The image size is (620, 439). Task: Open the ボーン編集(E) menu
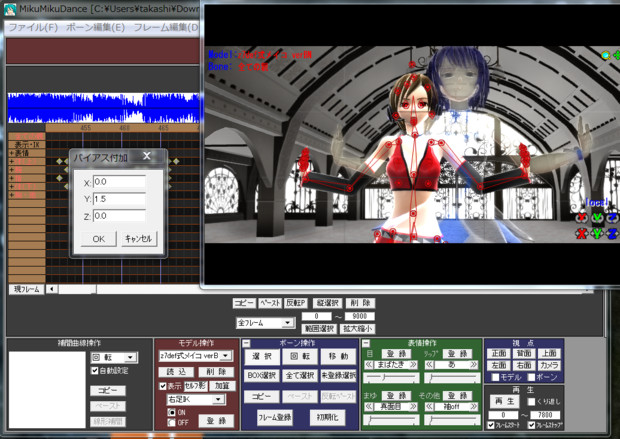95,28
